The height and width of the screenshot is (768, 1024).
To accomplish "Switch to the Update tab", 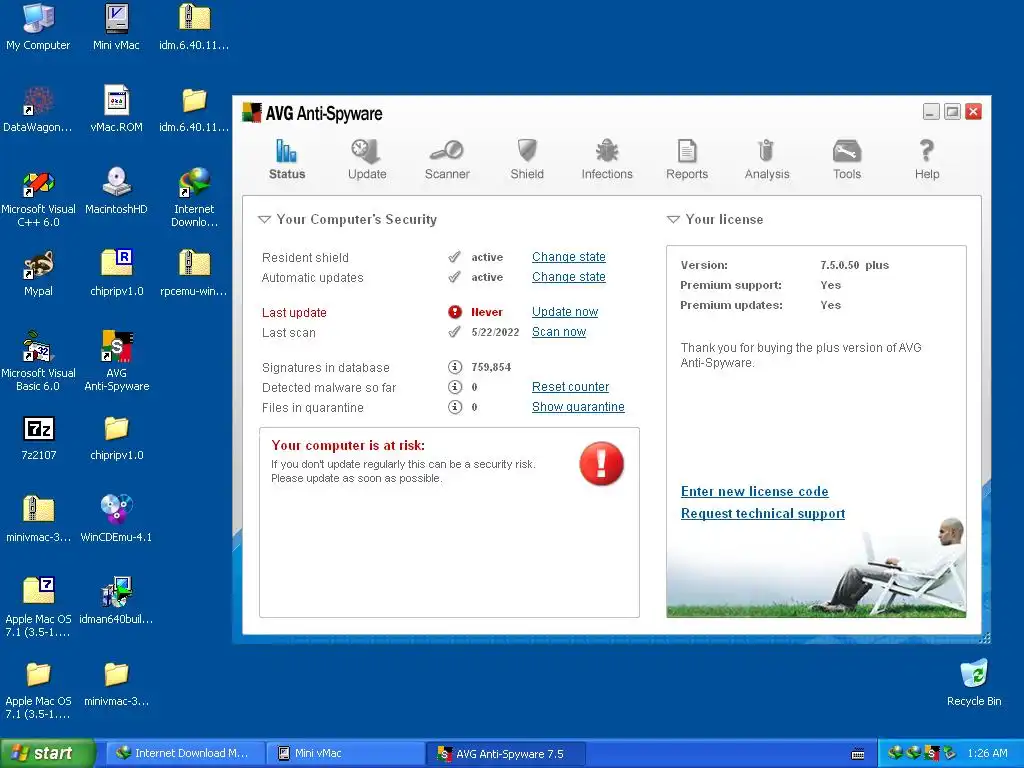I will [367, 159].
